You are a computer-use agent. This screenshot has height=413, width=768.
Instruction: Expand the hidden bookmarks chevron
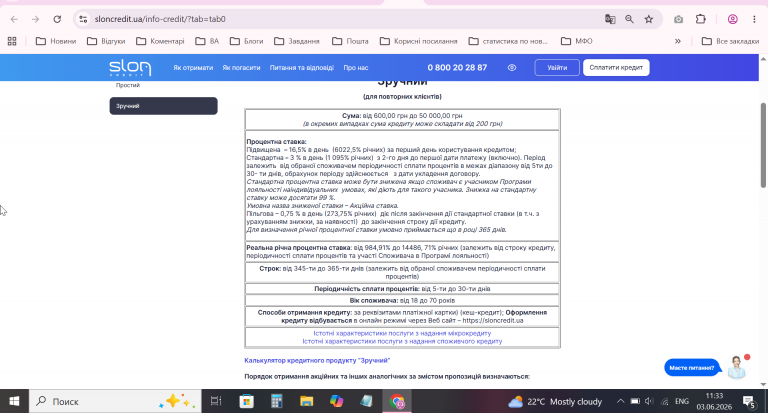[678, 41]
